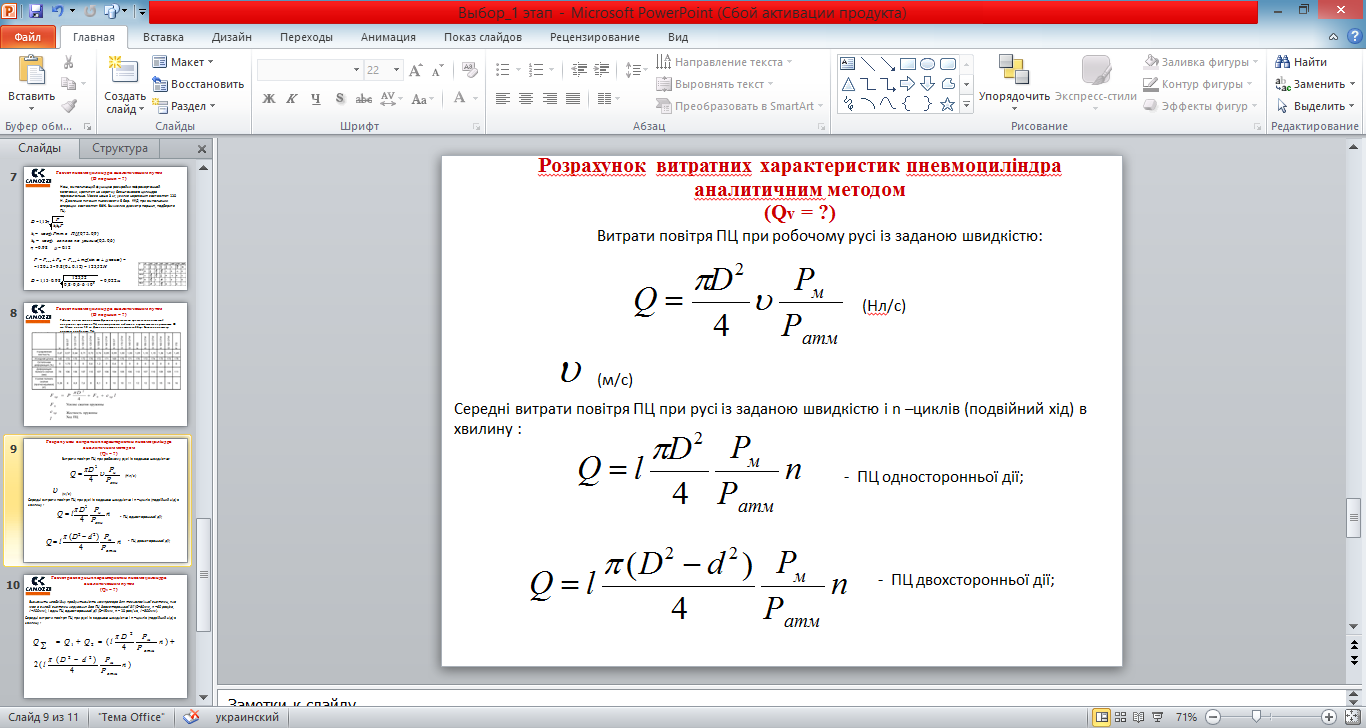Center the text in the paragraph group
This screenshot has width=1366, height=728.
[x=524, y=98]
